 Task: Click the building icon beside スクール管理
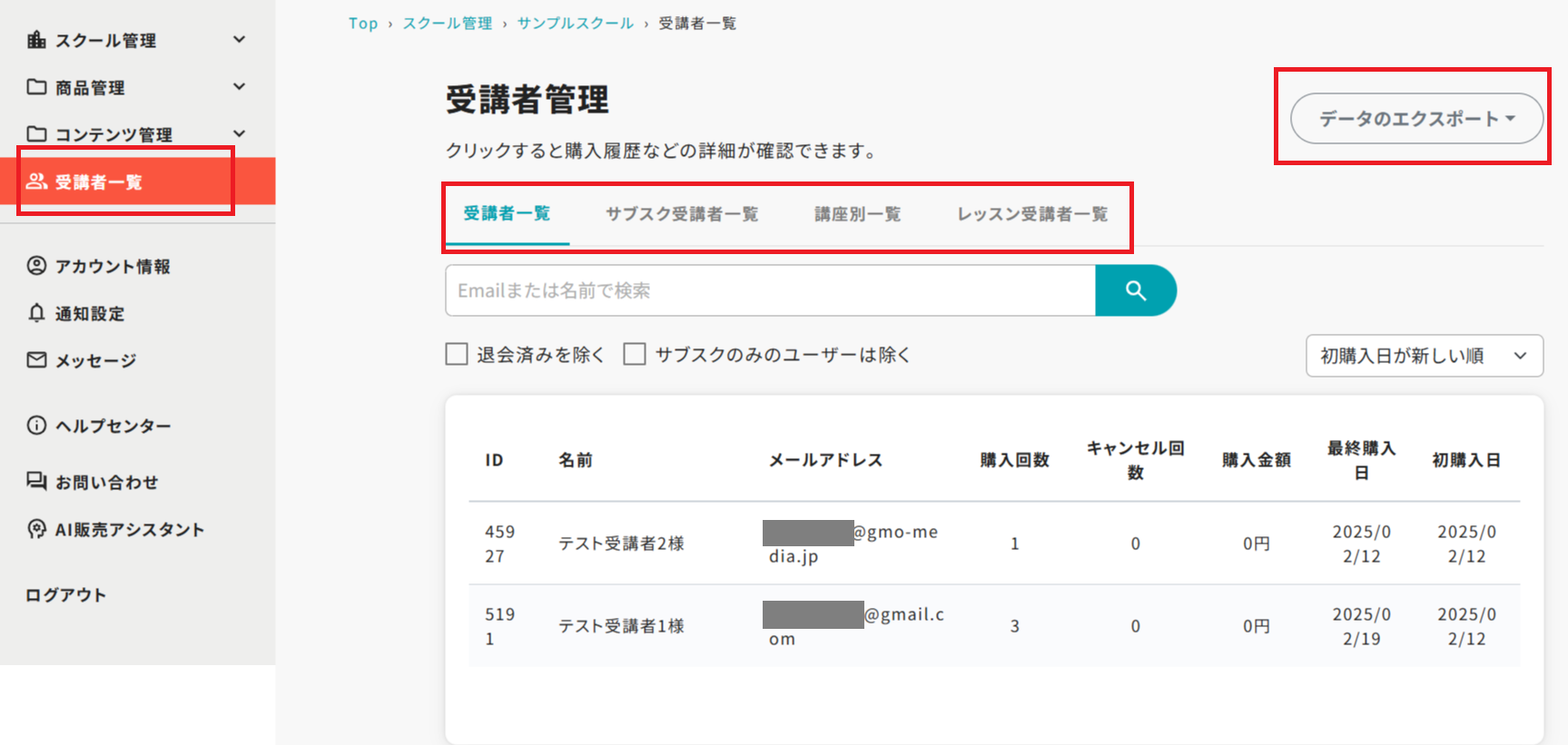click(36, 40)
